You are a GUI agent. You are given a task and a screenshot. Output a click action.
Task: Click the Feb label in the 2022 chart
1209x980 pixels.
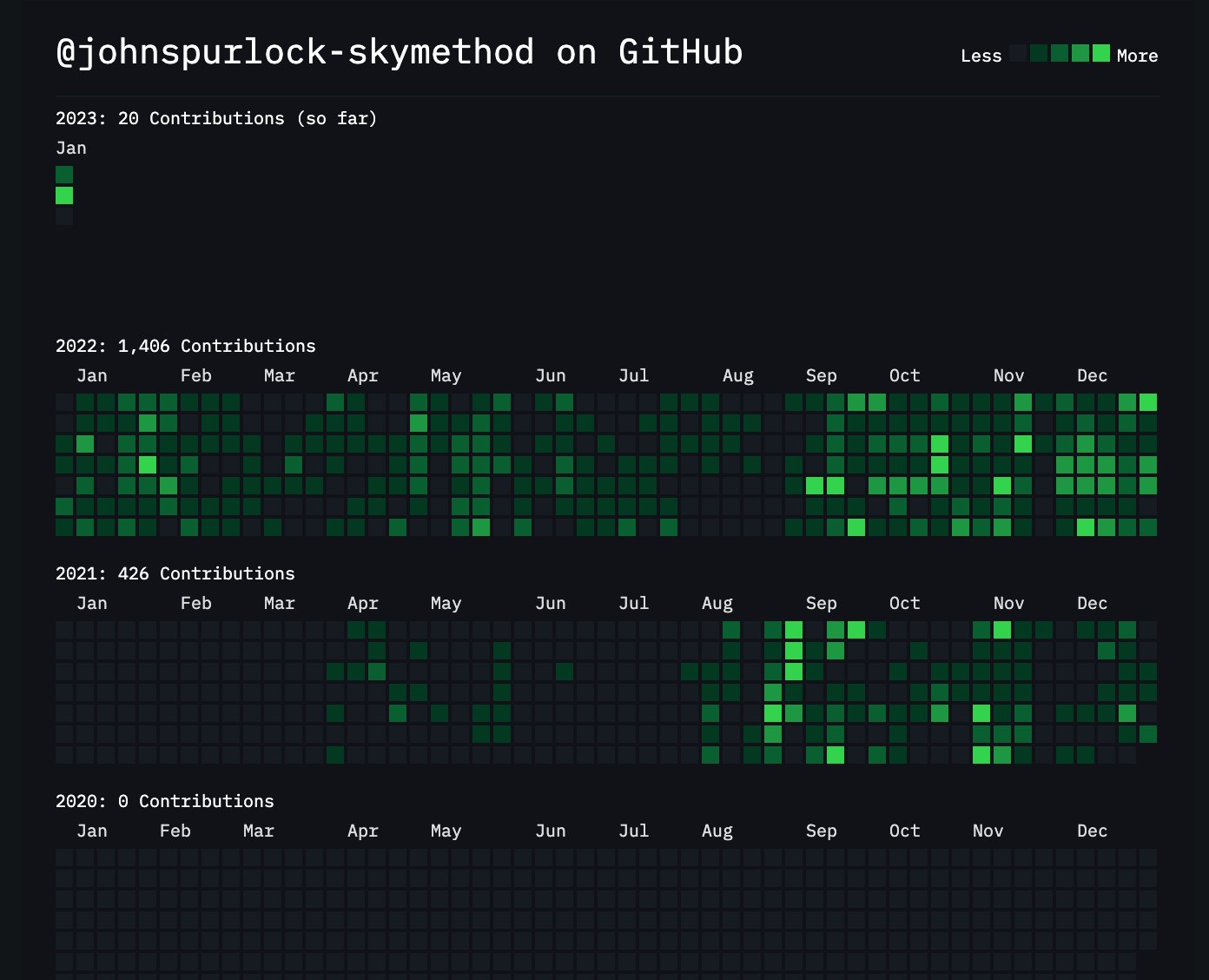point(196,375)
